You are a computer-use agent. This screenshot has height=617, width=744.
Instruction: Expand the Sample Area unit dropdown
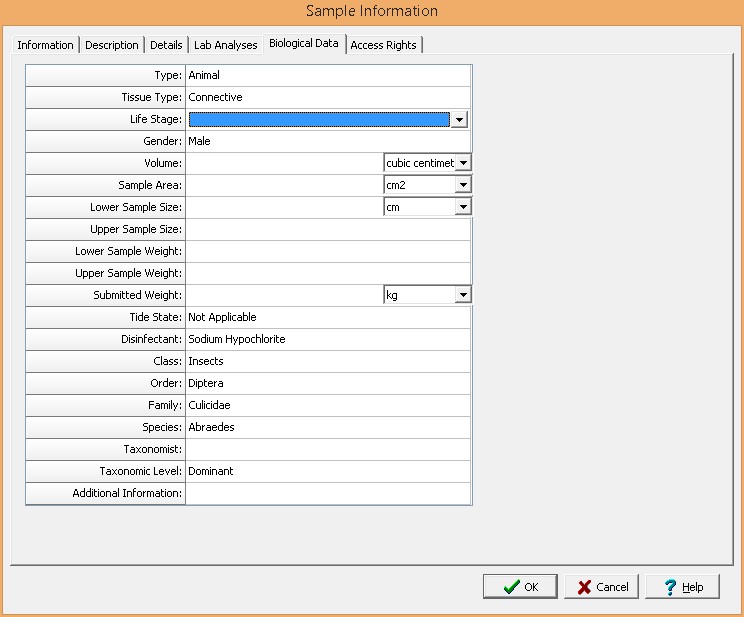462,185
